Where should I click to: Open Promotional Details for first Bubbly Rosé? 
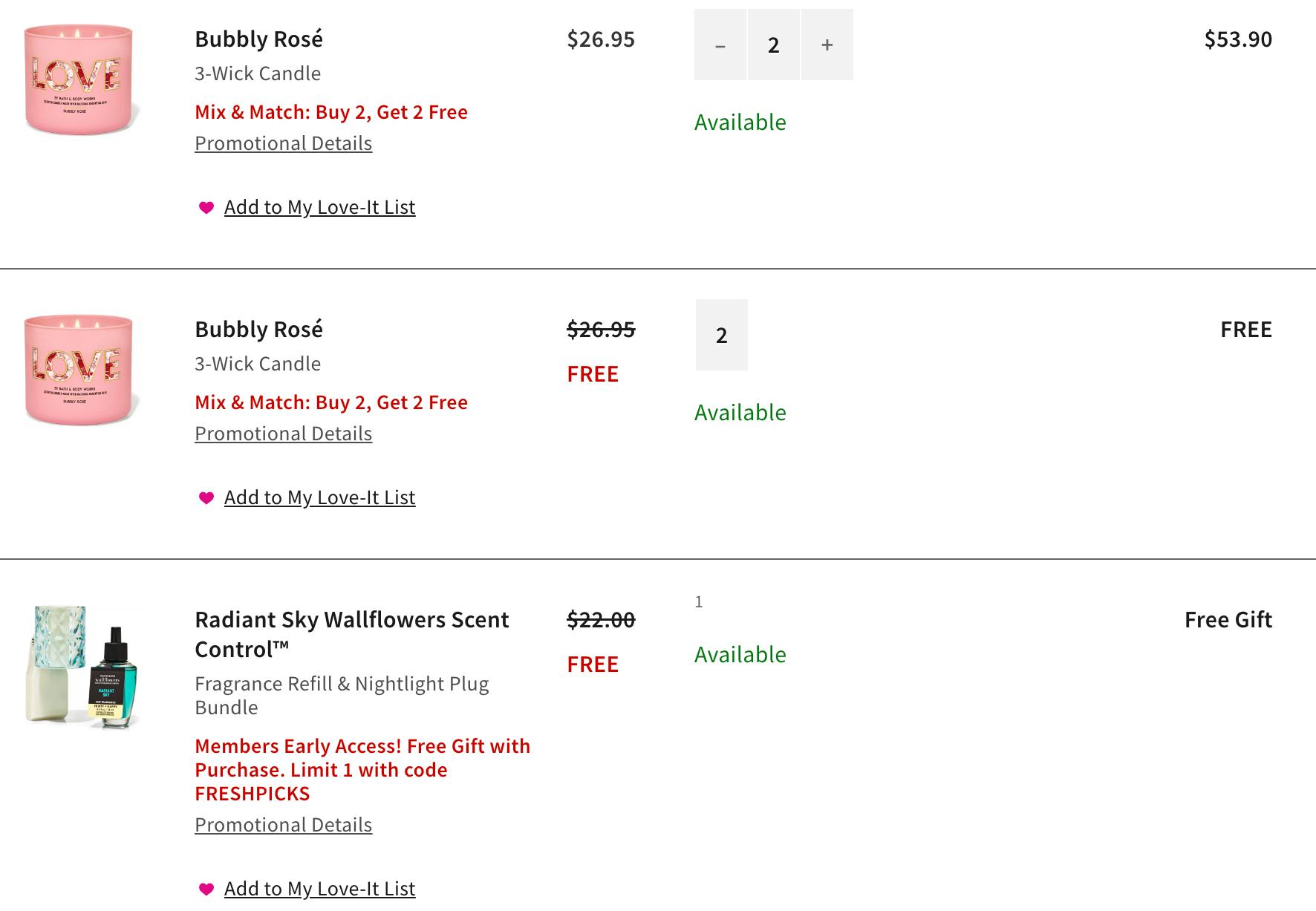point(283,143)
